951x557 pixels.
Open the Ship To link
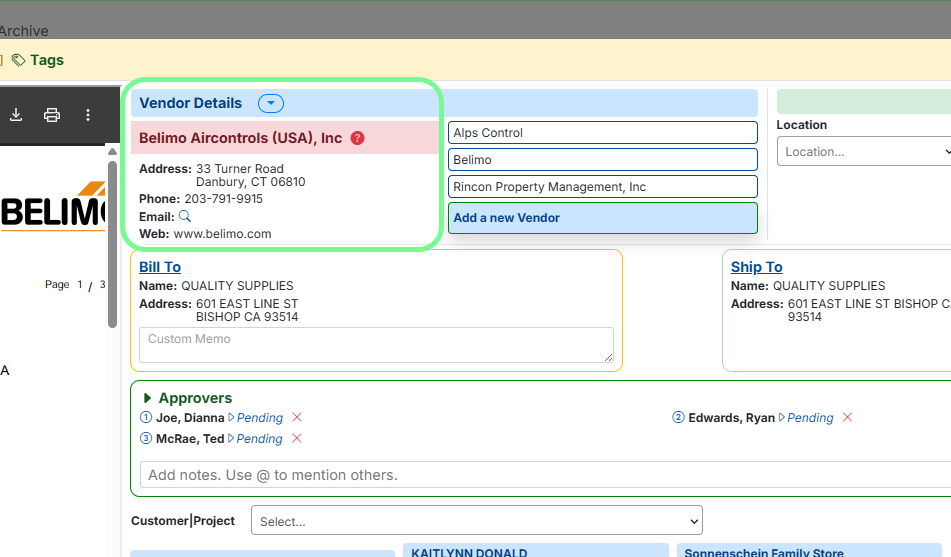coord(756,267)
